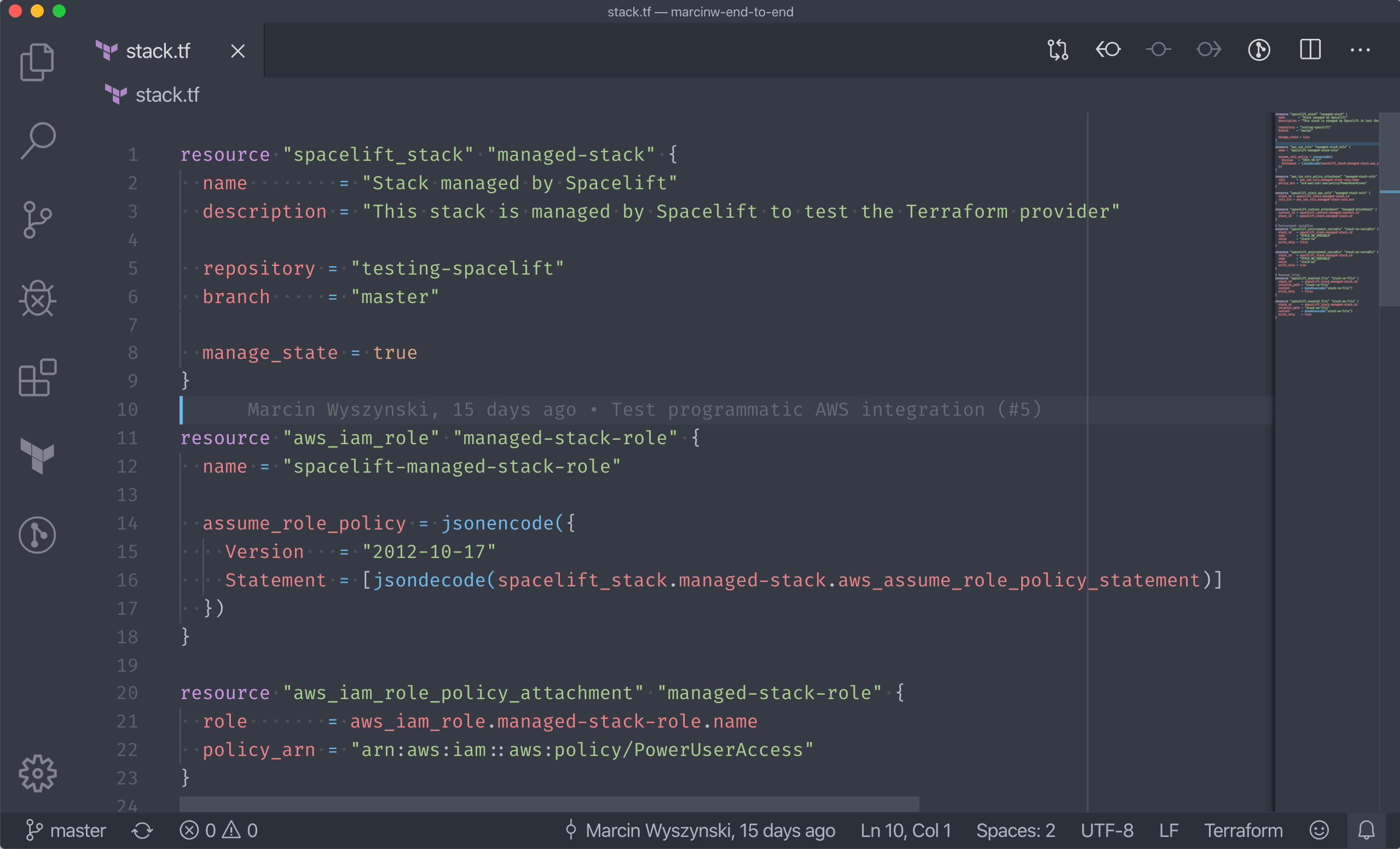Screen dimensions: 1400x849
Task: Click the assume_role_policy attribute name
Action: tap(304, 523)
